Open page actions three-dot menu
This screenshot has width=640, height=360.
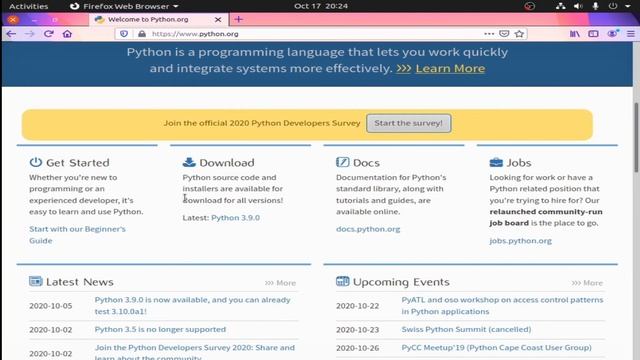[x=489, y=34]
